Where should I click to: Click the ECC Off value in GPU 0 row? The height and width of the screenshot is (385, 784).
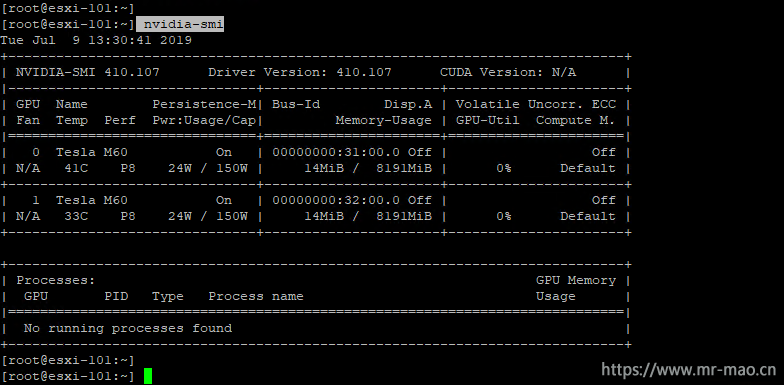(604, 152)
